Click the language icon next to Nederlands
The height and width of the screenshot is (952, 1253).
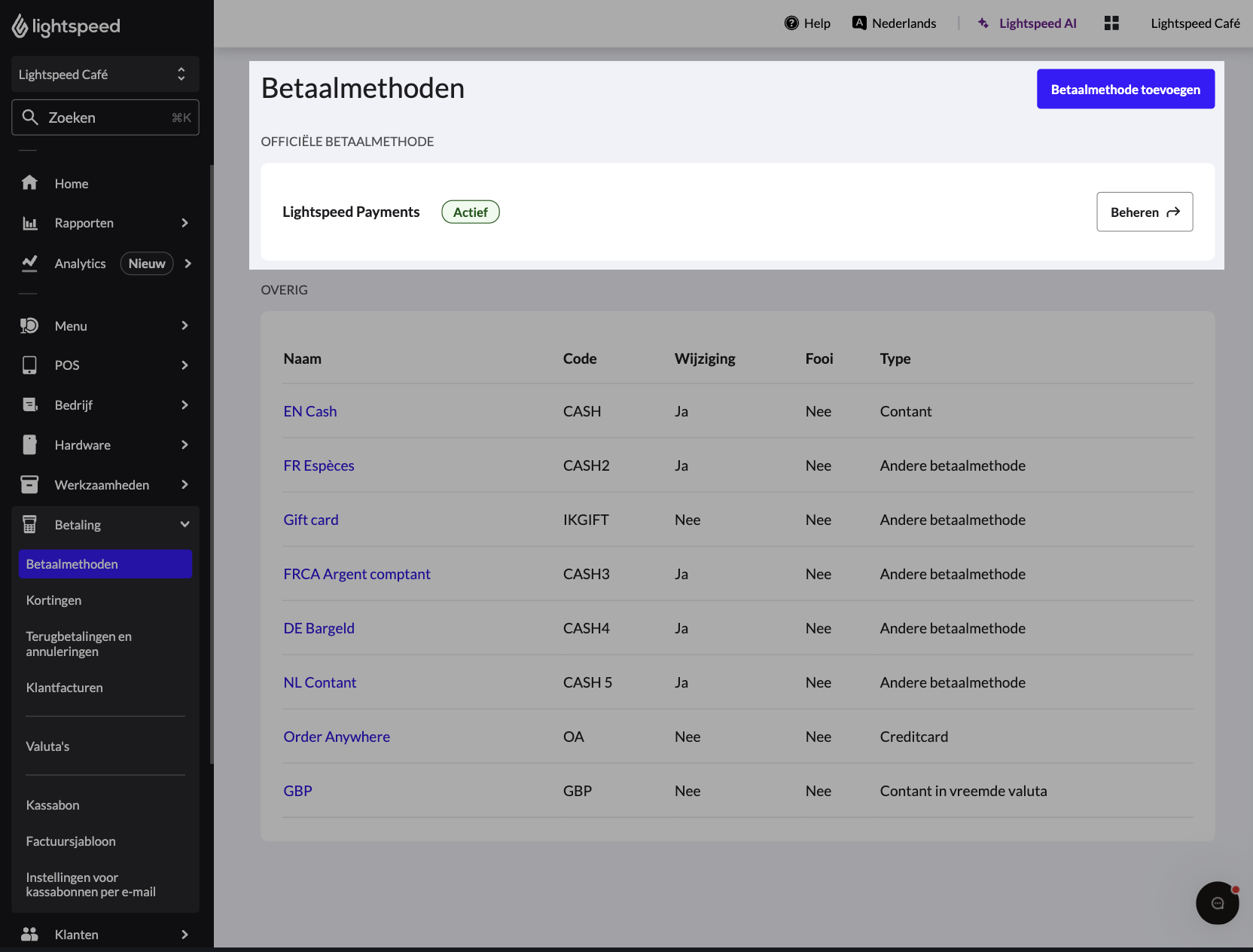859,23
